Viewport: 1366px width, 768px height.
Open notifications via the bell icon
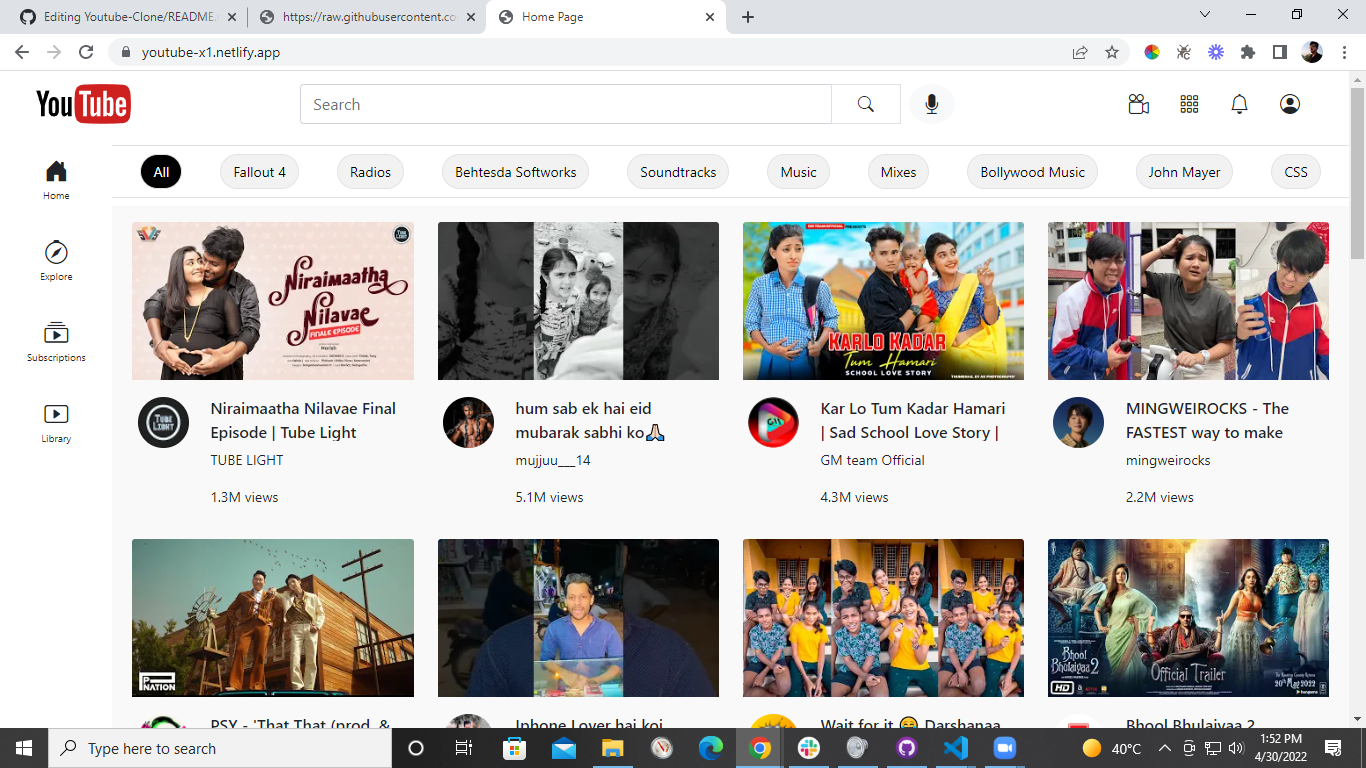click(x=1239, y=103)
